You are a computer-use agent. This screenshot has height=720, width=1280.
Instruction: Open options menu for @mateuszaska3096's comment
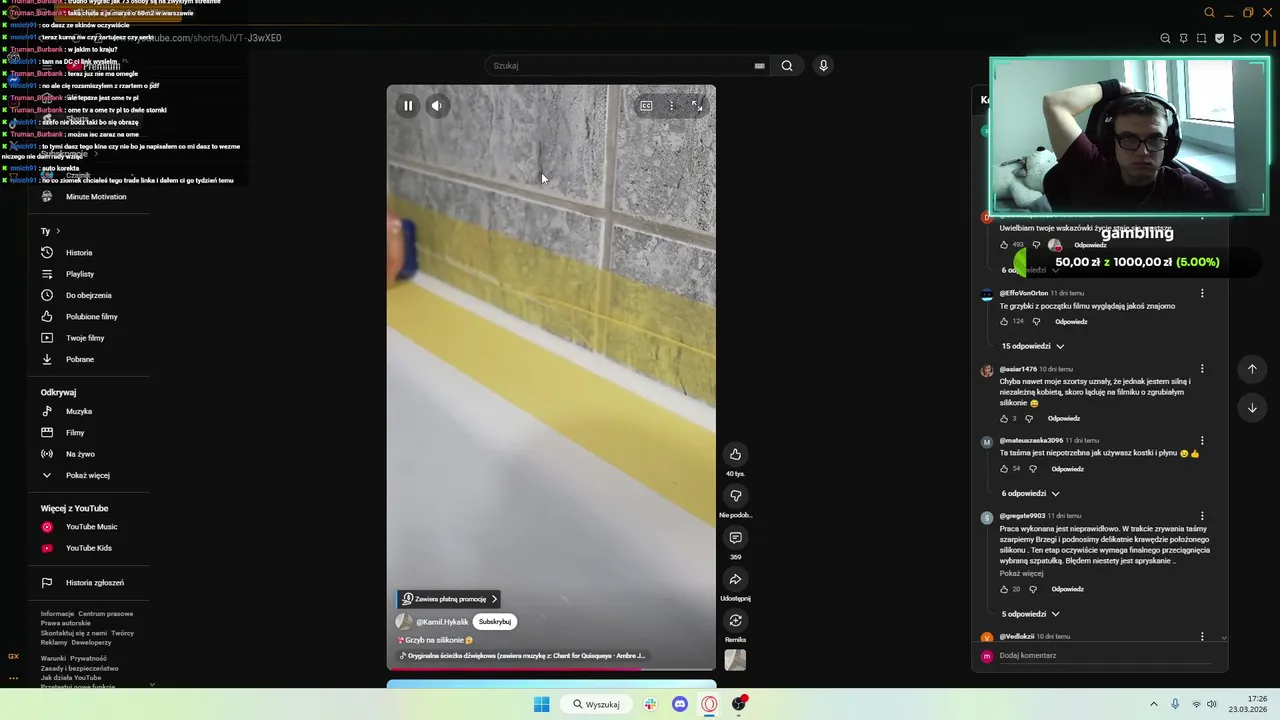(x=1202, y=441)
